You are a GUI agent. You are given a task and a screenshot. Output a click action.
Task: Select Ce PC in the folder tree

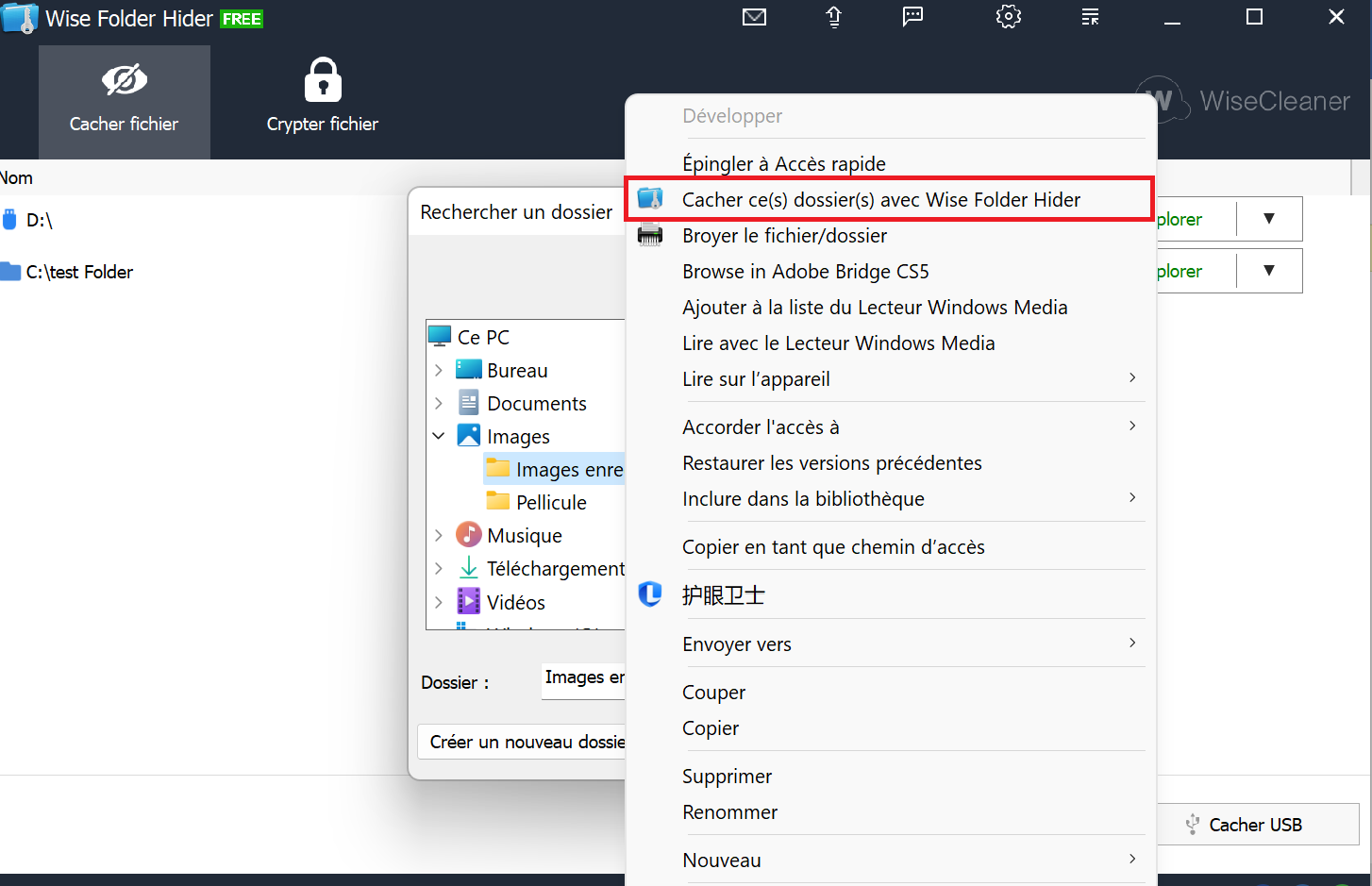click(x=483, y=338)
